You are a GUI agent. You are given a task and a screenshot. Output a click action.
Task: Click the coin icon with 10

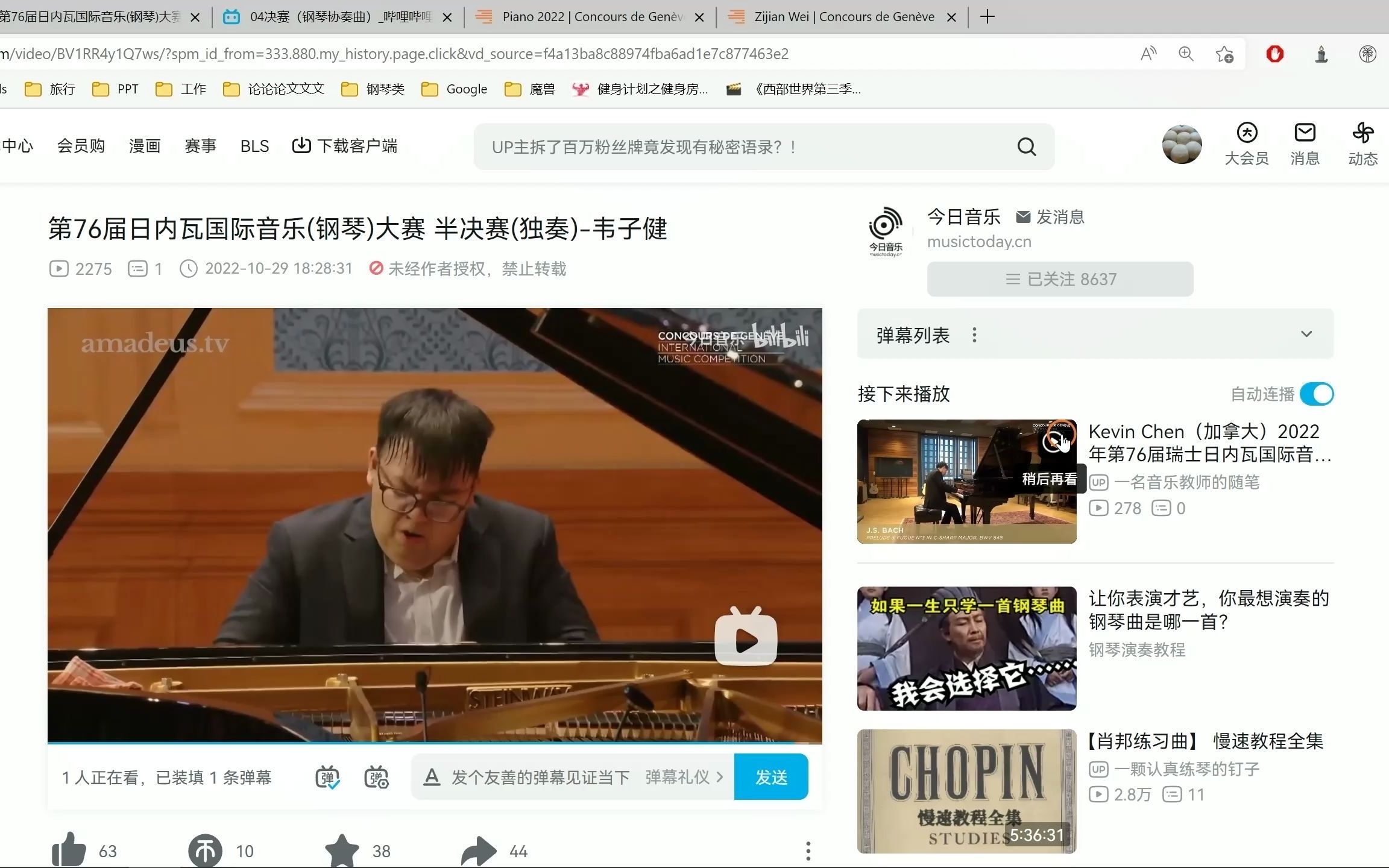tap(205, 851)
